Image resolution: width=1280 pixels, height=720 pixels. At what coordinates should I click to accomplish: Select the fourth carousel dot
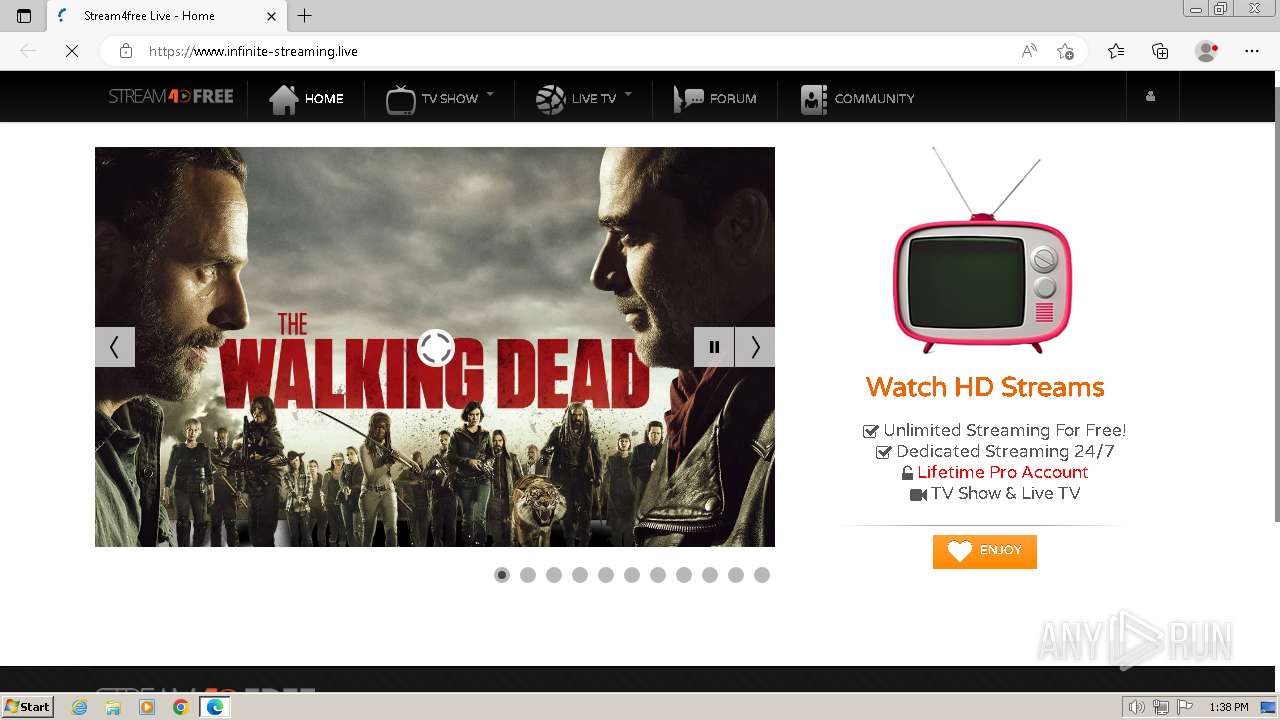[580, 575]
